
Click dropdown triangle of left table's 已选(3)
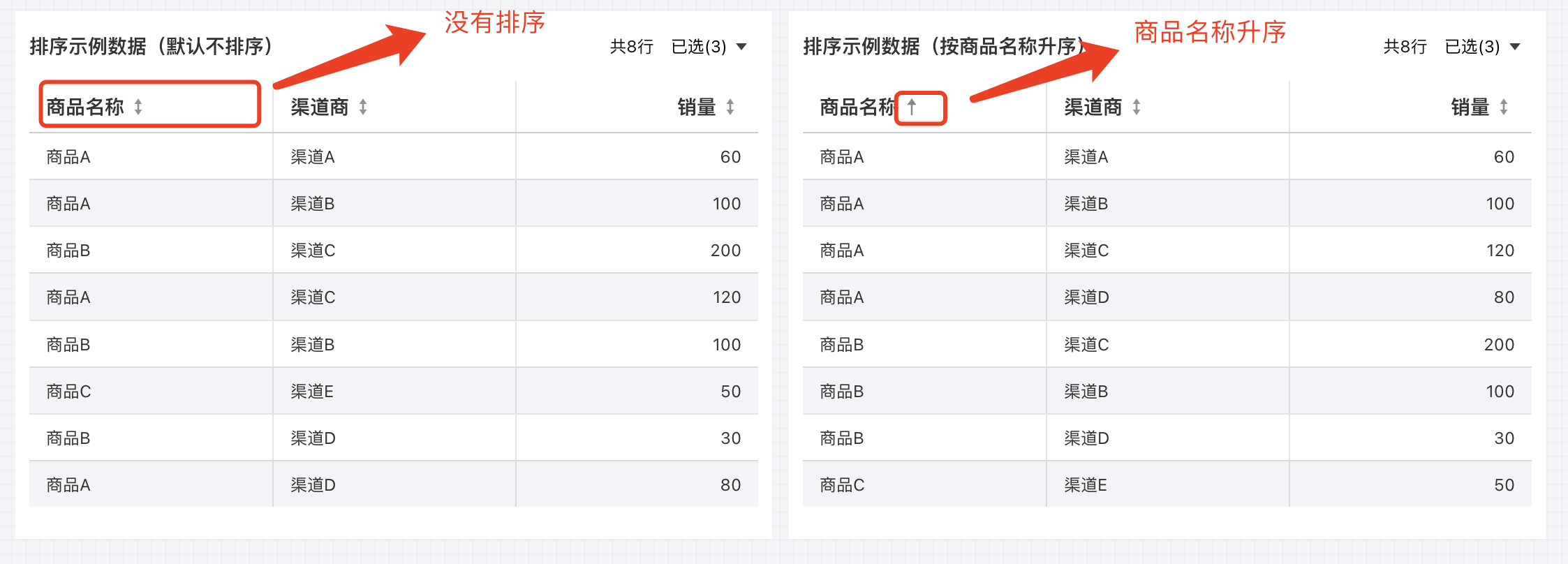[741, 47]
